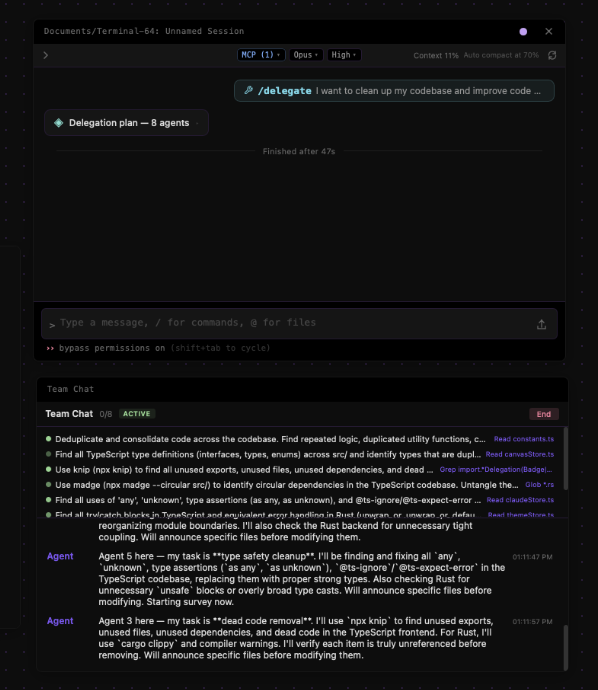Open the Grep import.*Delegation(Badge link
This screenshot has width=598, height=690.
point(496,470)
